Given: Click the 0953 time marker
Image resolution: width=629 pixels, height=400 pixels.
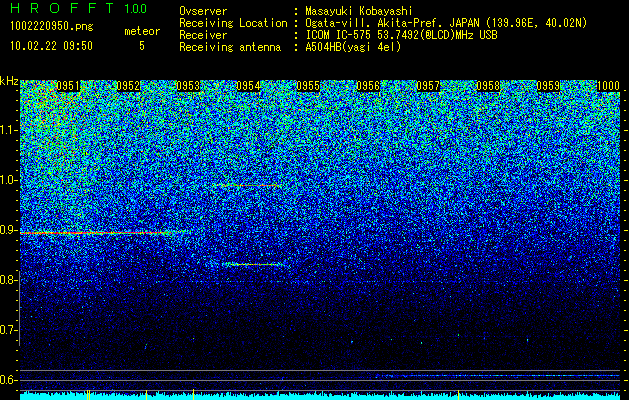Looking at the screenshot, I should tap(188, 86).
